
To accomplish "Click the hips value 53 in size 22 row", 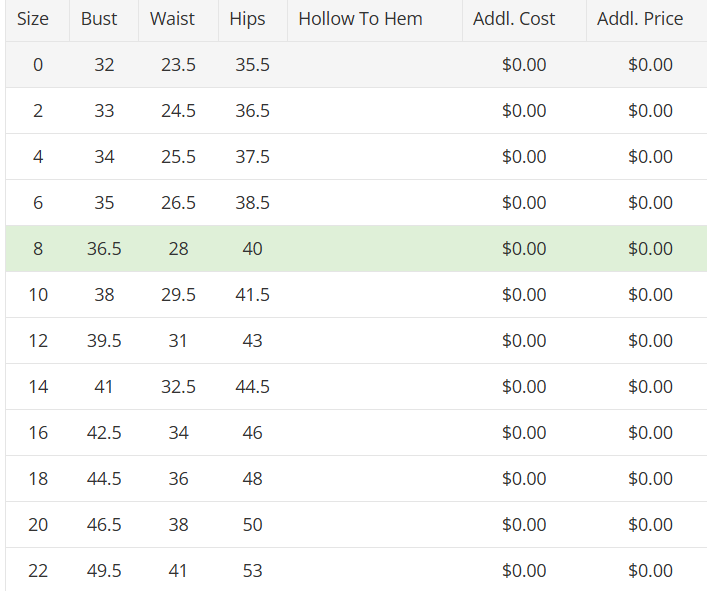I will click(252, 571).
